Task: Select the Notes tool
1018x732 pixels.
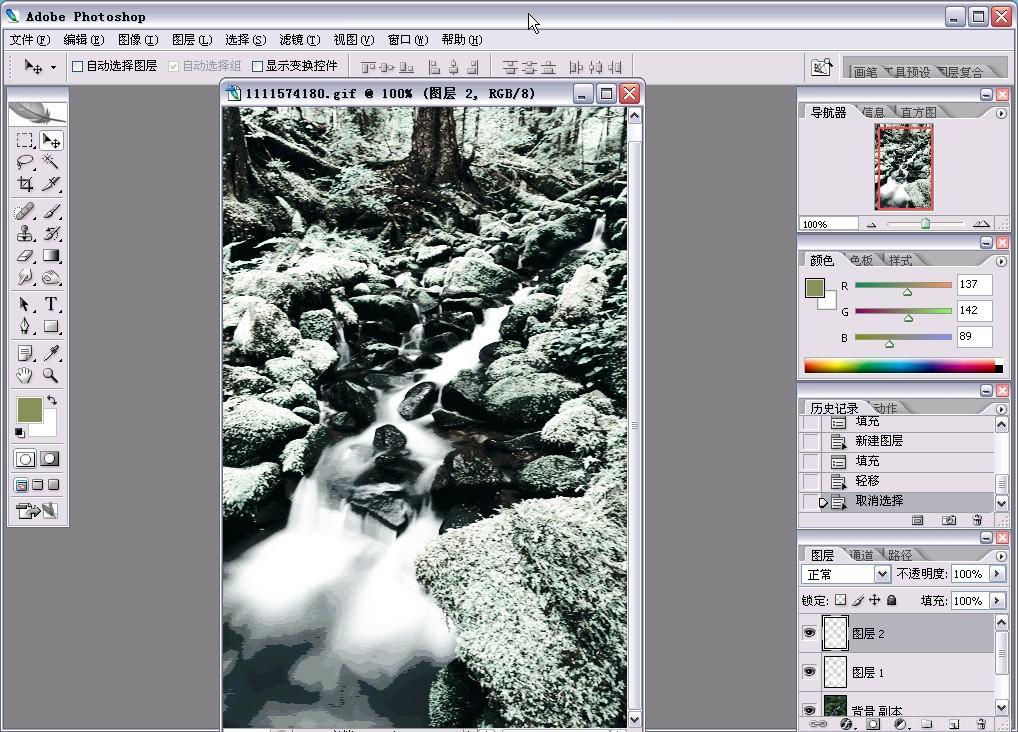Action: [x=25, y=353]
